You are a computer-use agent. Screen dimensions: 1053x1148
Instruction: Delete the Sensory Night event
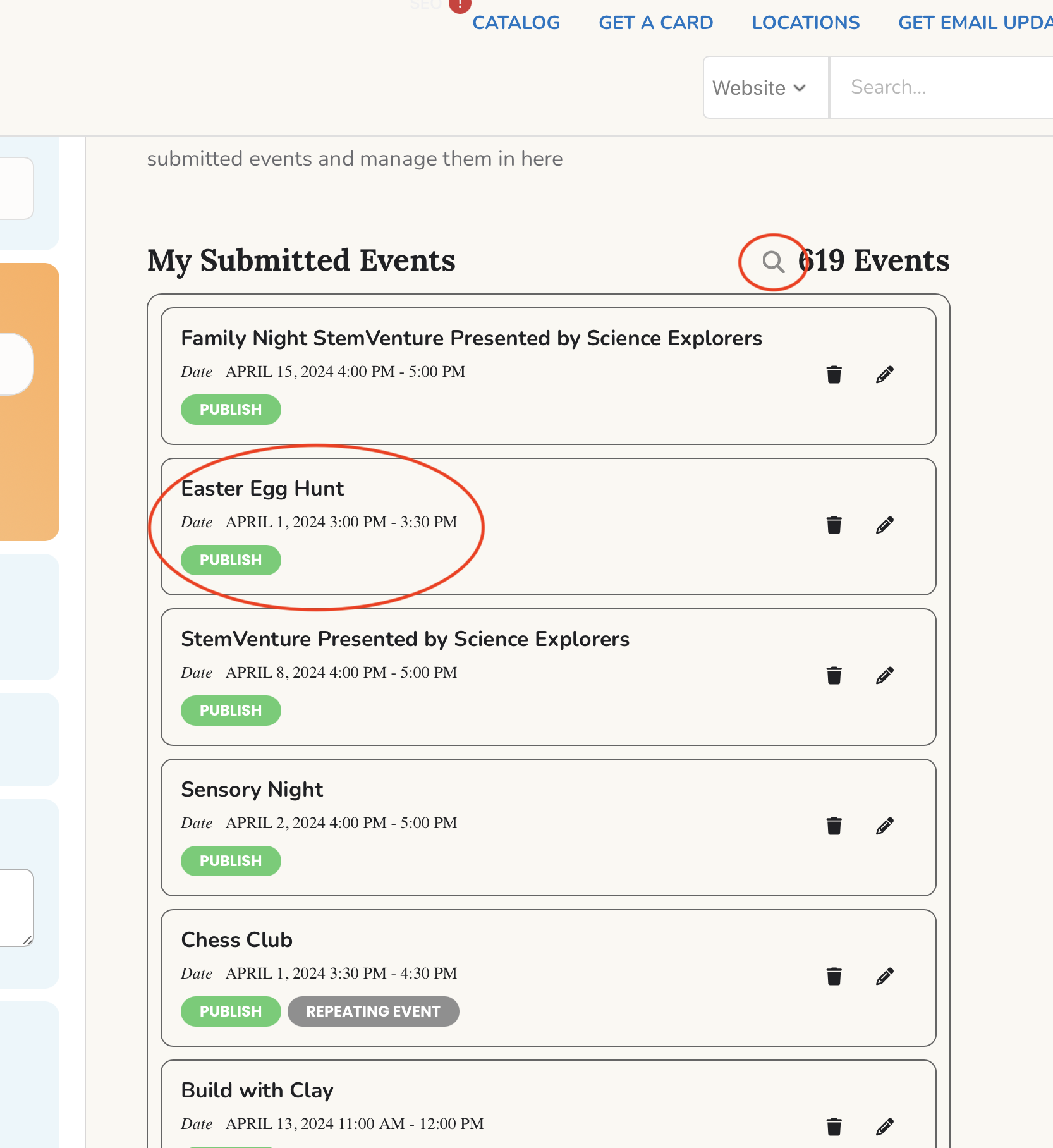(x=834, y=826)
